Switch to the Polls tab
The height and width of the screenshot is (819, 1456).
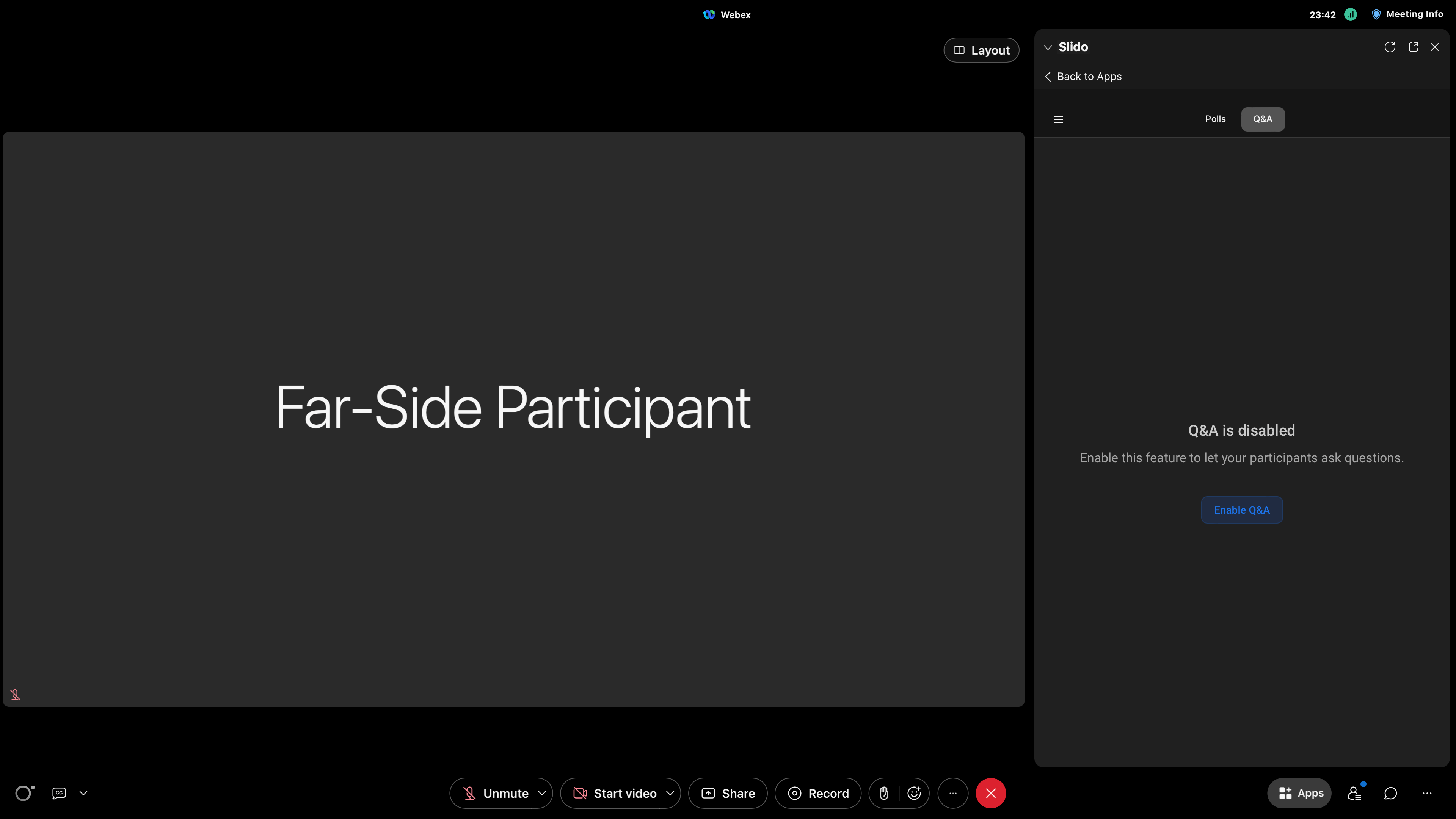1215,119
